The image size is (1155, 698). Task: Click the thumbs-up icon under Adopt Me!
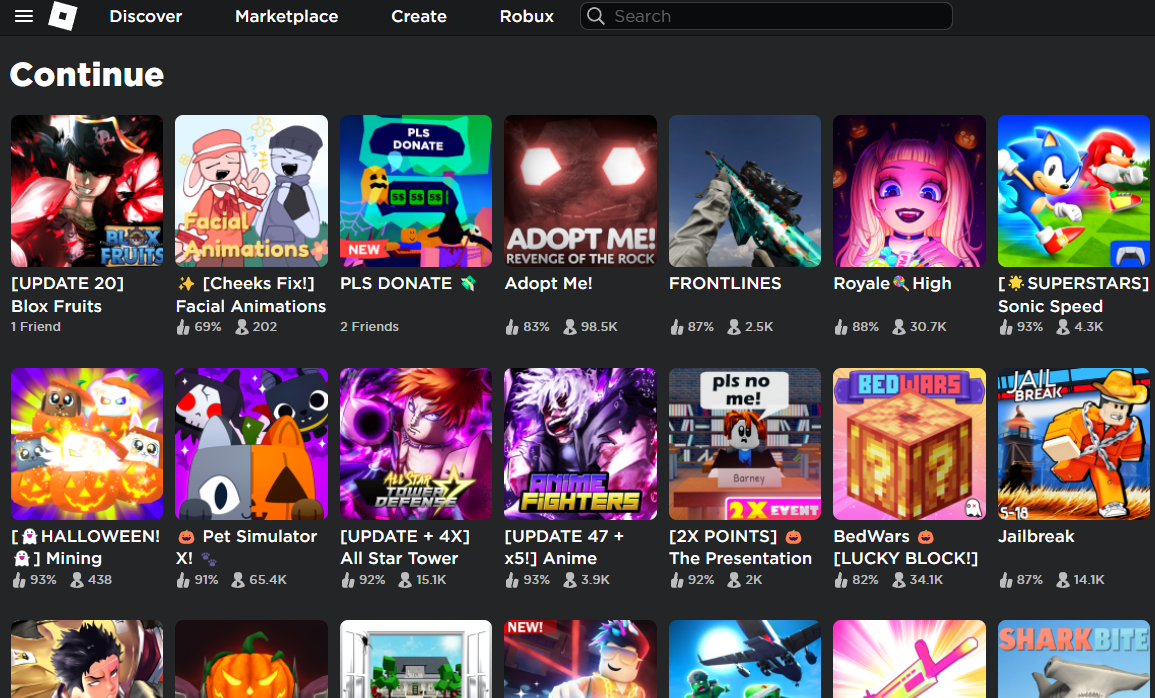[x=512, y=327]
